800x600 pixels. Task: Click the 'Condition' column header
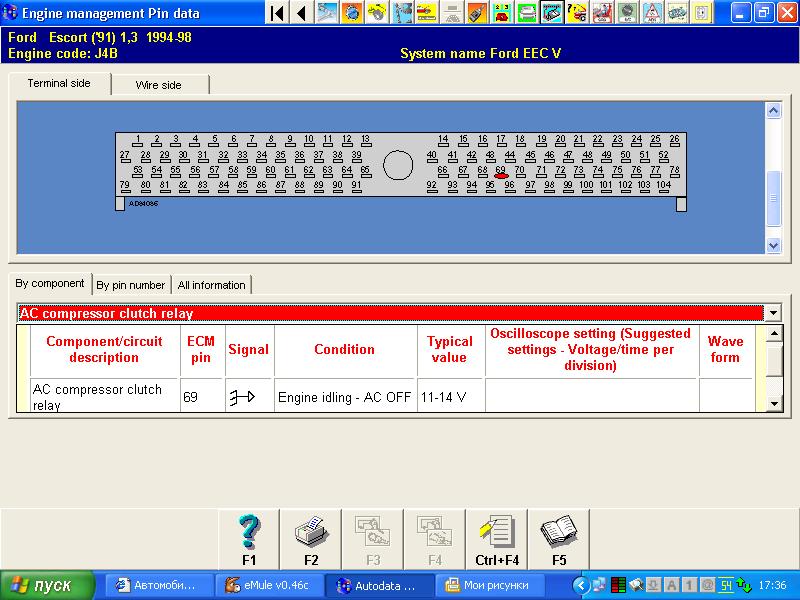point(345,349)
